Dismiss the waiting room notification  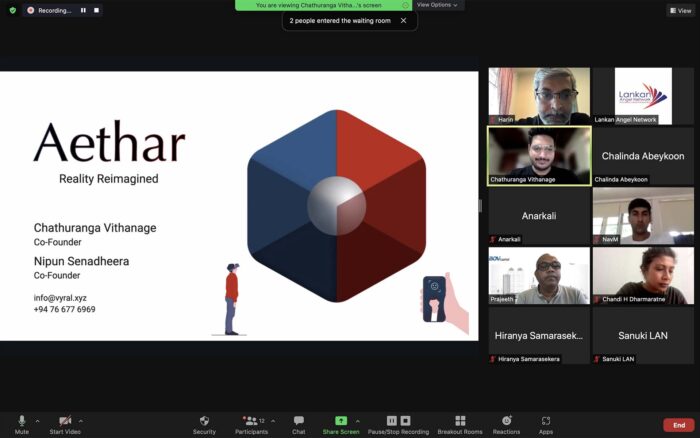tap(403, 20)
